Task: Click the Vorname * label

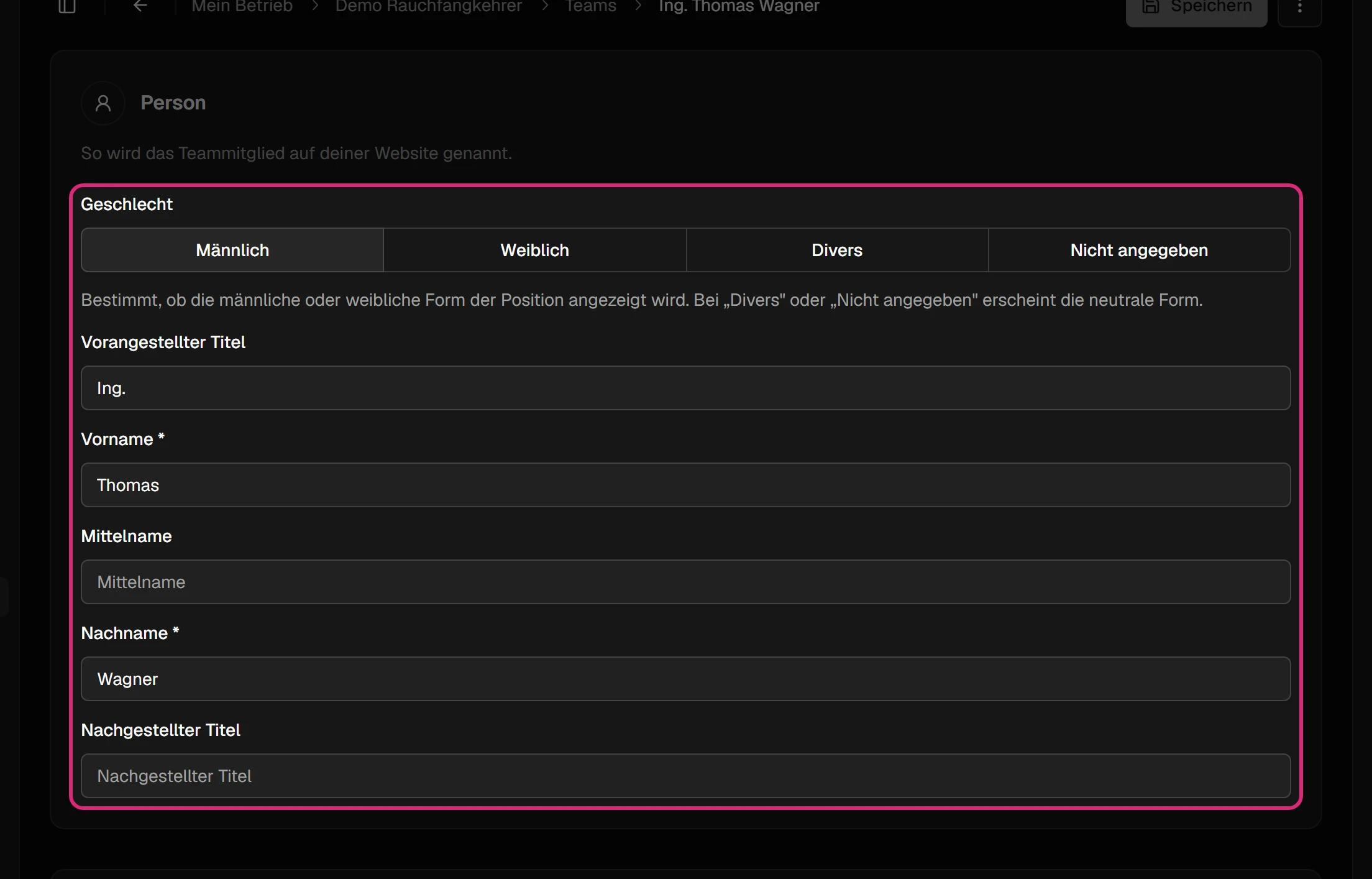Action: pos(122,439)
